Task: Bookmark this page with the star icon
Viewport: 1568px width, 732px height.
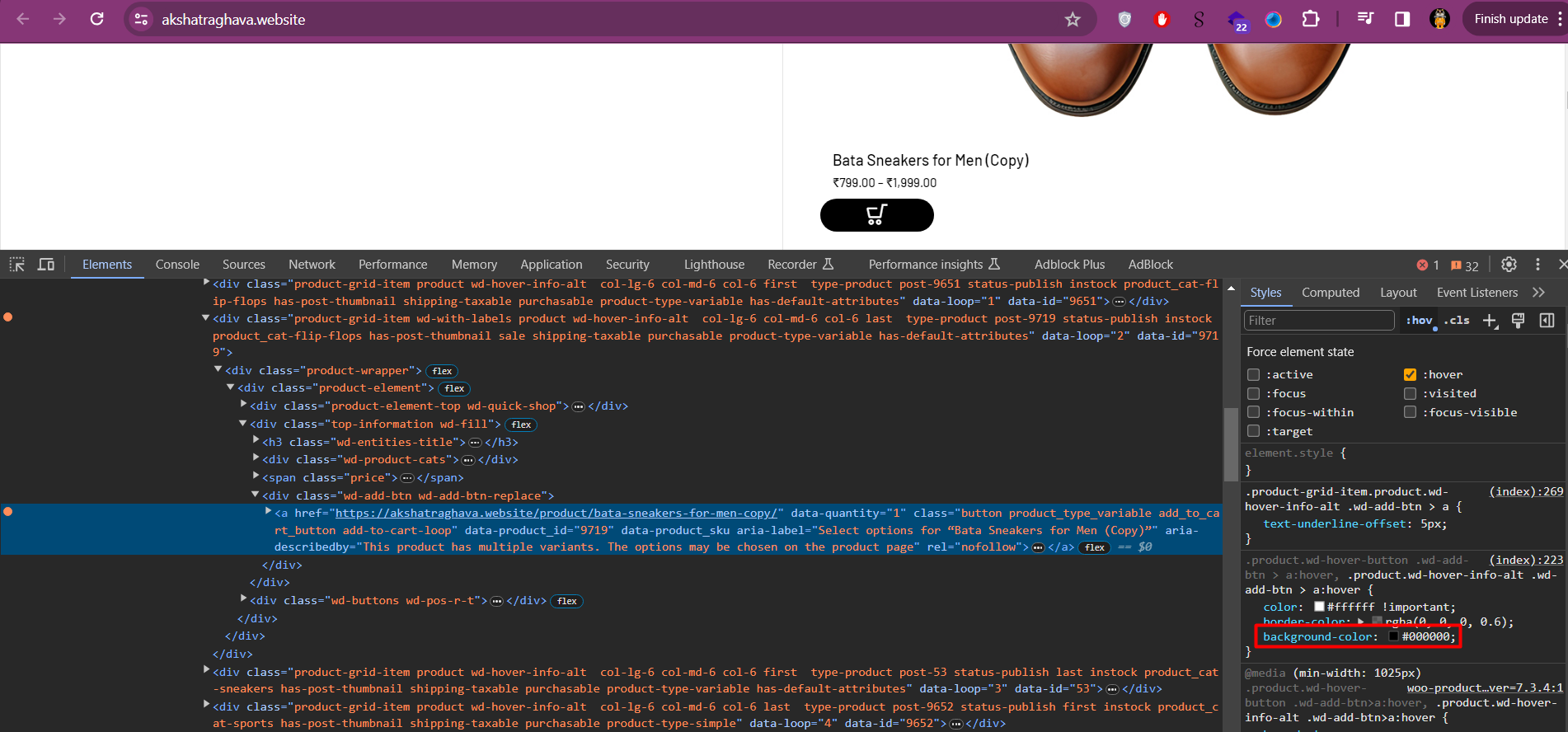Action: point(1073,19)
